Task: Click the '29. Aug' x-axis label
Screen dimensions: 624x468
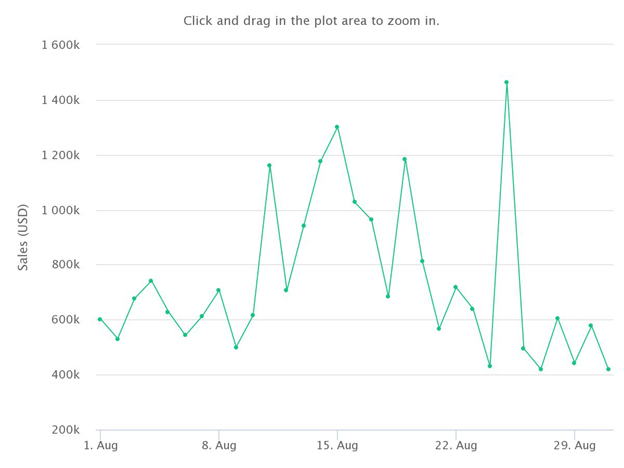Action: (574, 445)
